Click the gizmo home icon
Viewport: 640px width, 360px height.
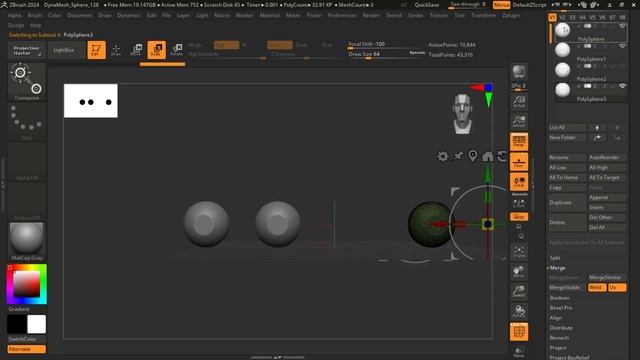488,156
